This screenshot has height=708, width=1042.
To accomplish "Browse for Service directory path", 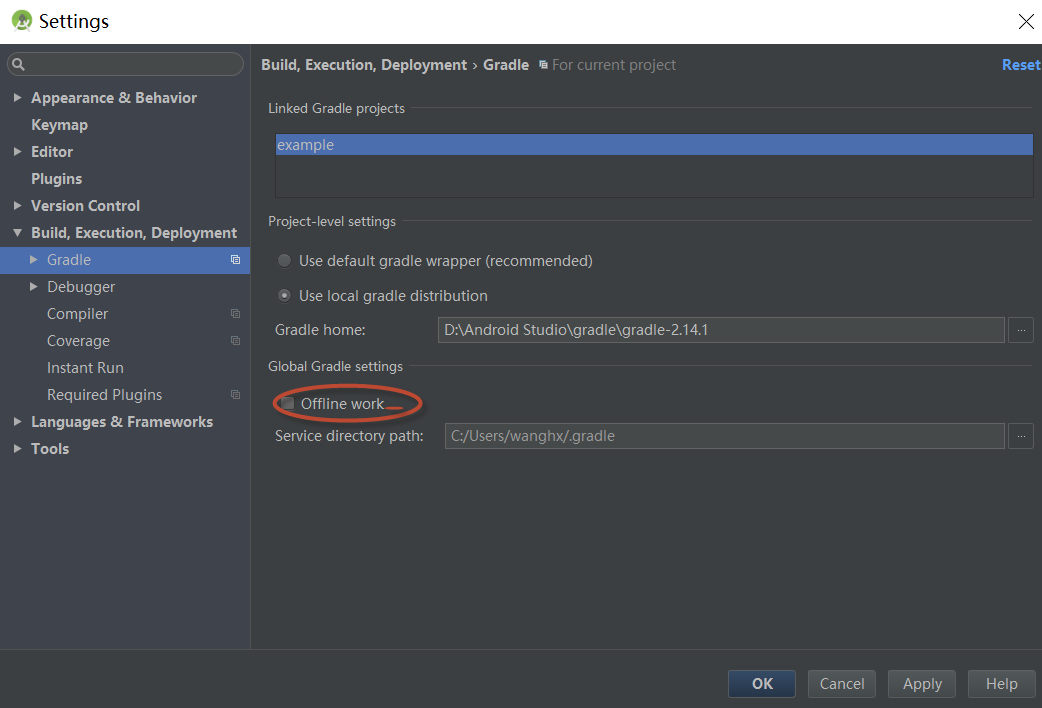I will pos(1020,436).
